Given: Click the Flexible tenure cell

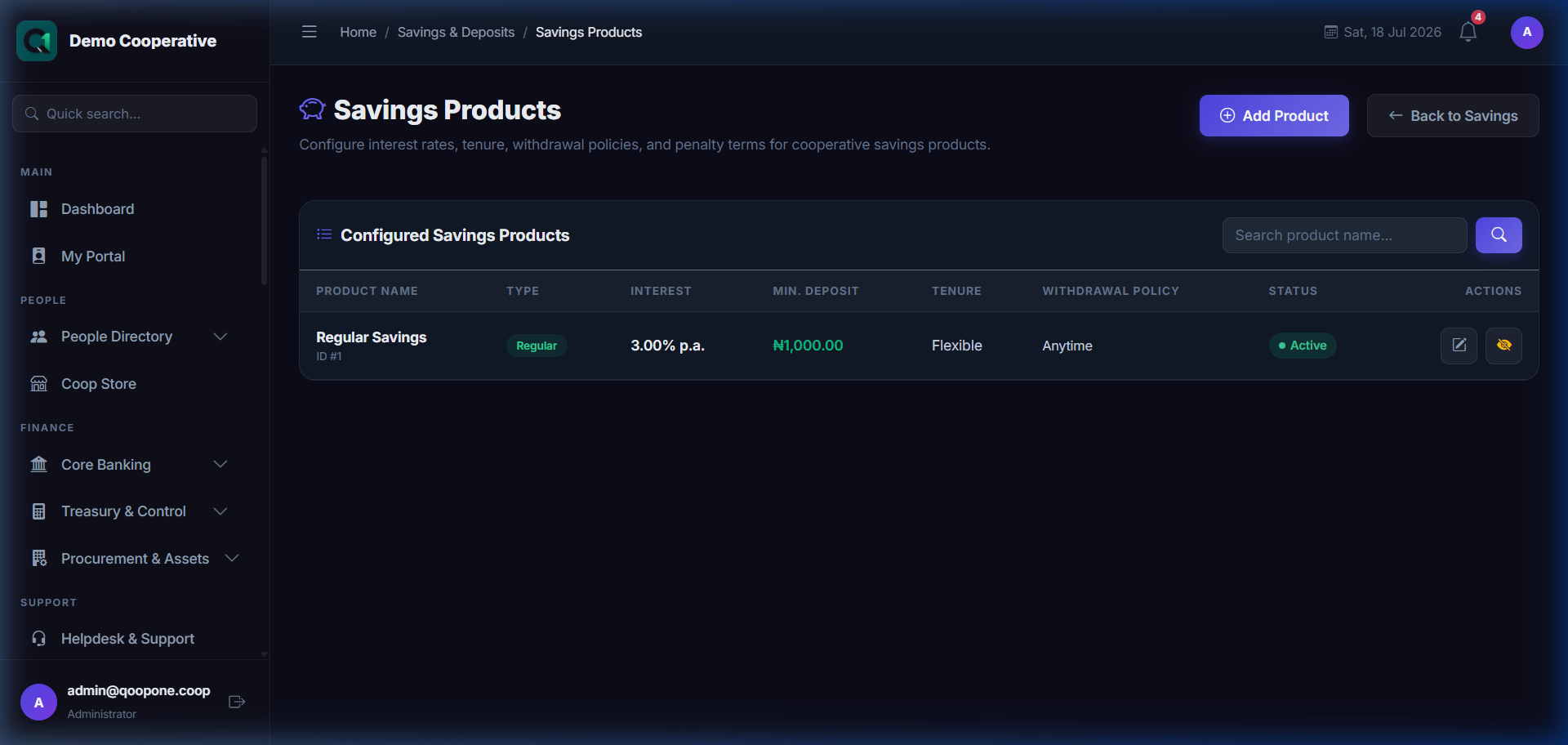Looking at the screenshot, I should [x=956, y=346].
